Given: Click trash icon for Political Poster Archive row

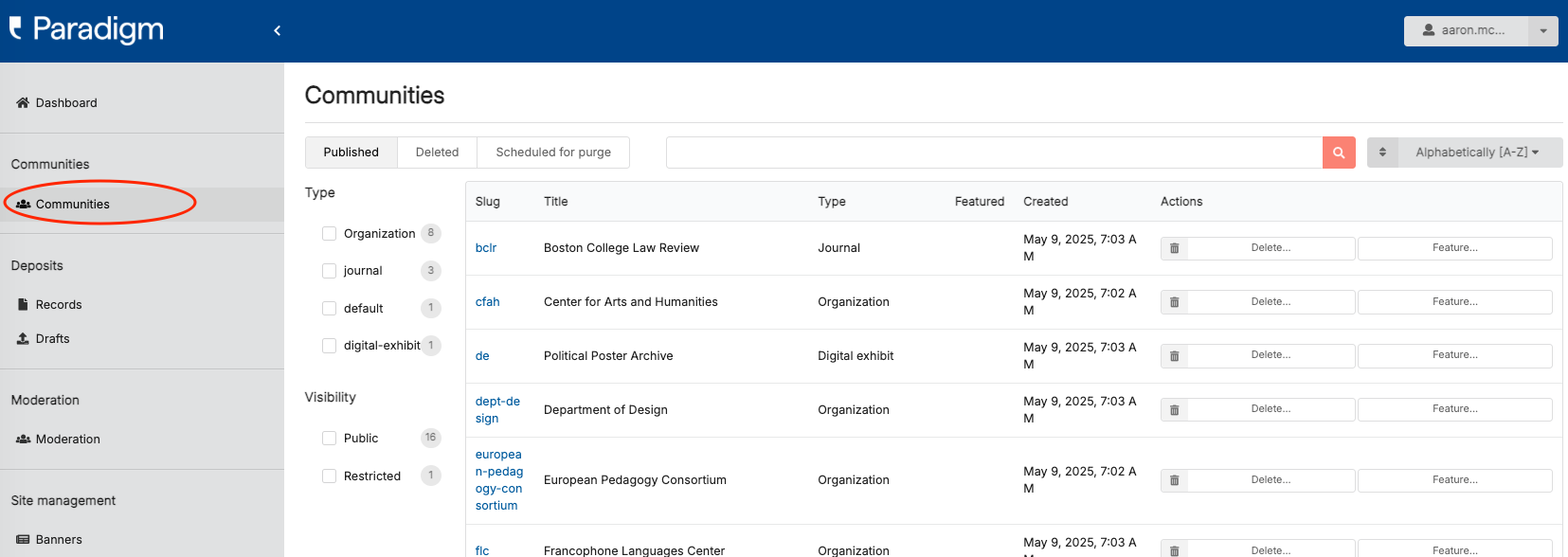Looking at the screenshot, I should pyautogui.click(x=1174, y=356).
